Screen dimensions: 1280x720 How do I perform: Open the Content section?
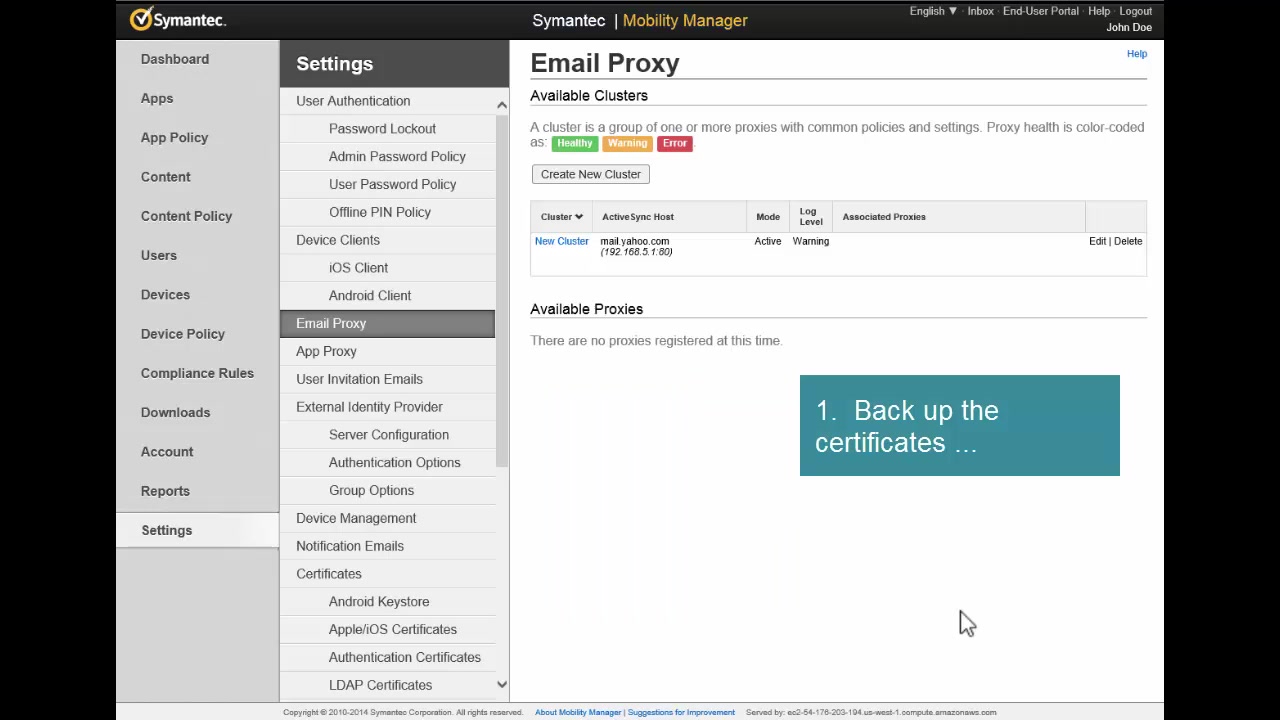click(x=165, y=177)
